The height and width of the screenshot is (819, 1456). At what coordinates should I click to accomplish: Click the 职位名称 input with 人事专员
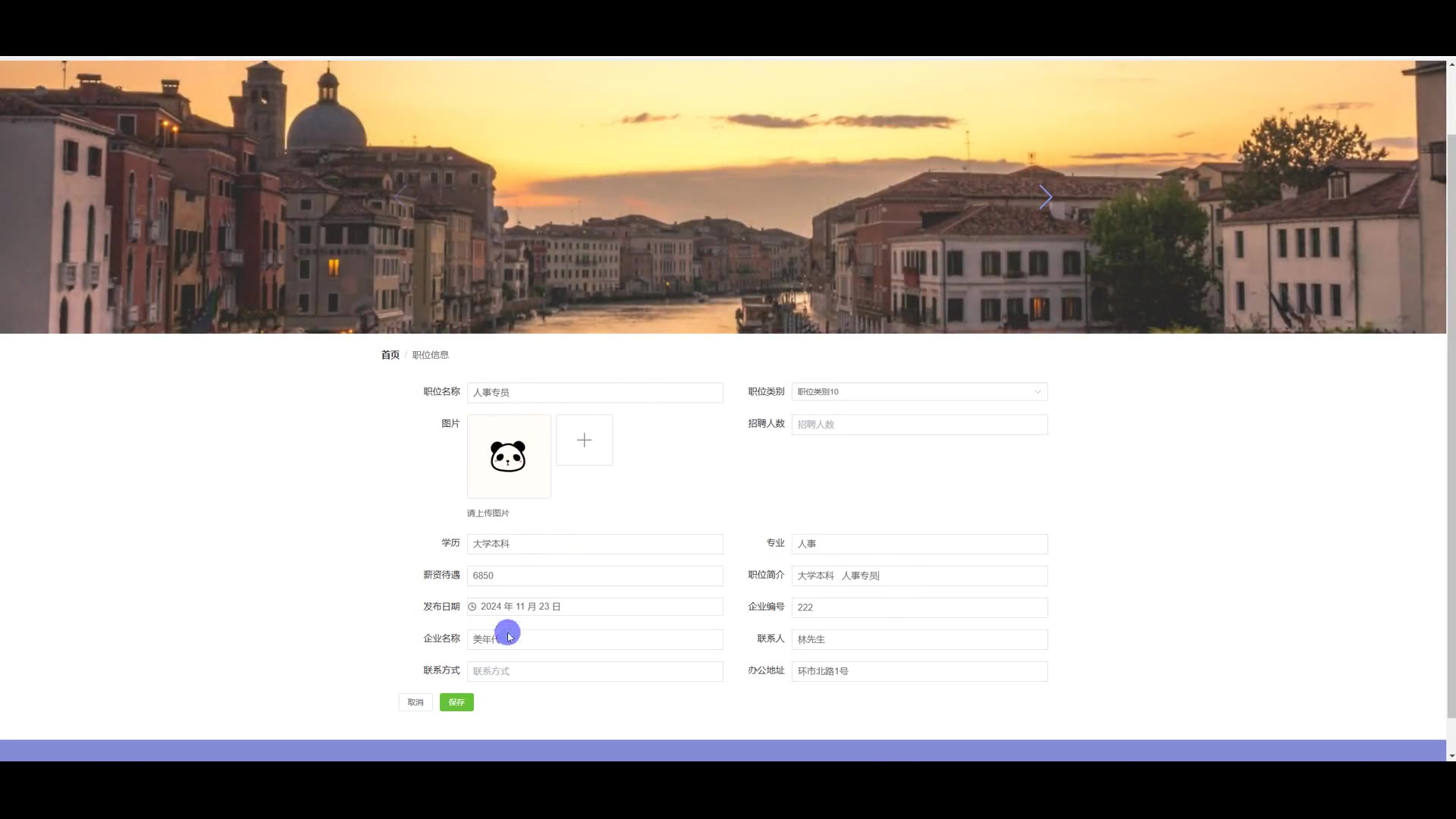(x=595, y=392)
